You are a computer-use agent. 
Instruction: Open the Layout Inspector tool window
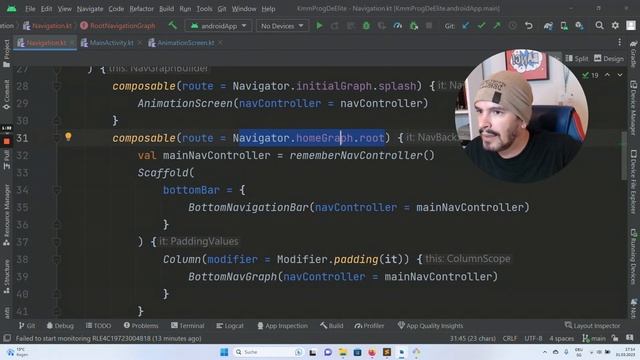pos(593,325)
